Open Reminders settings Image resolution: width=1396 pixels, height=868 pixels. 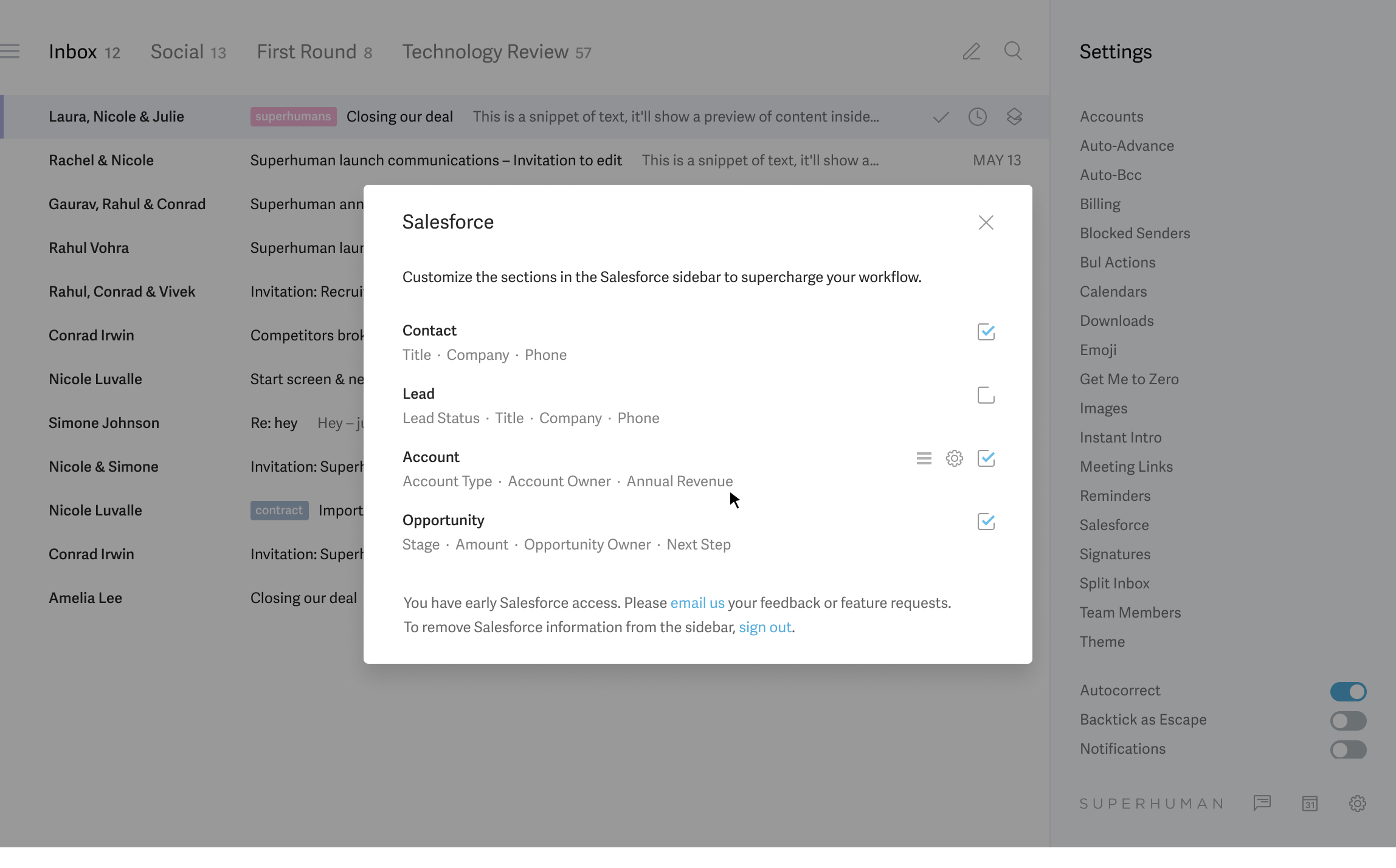pyautogui.click(x=1115, y=496)
